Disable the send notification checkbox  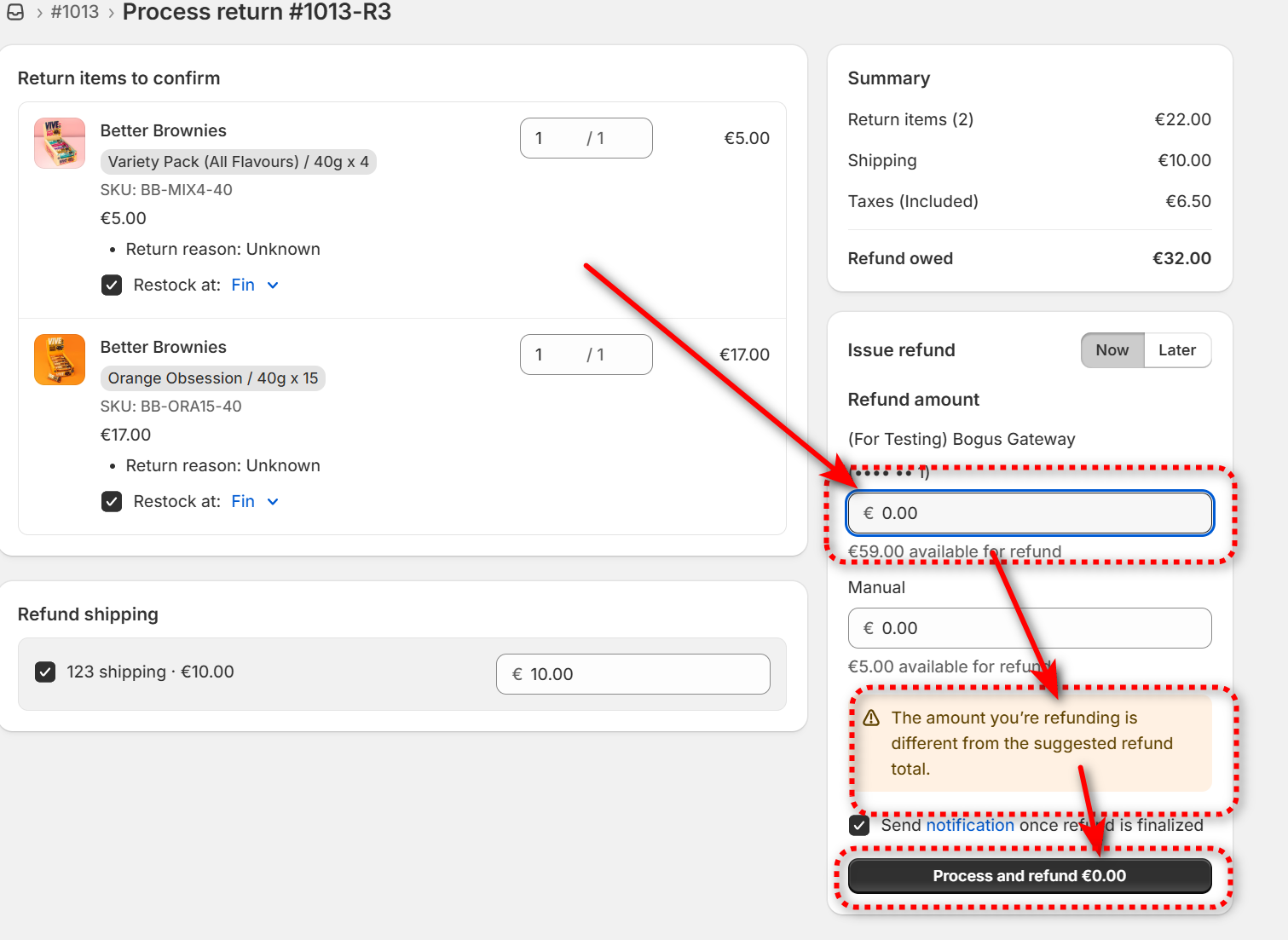pyautogui.click(x=859, y=826)
